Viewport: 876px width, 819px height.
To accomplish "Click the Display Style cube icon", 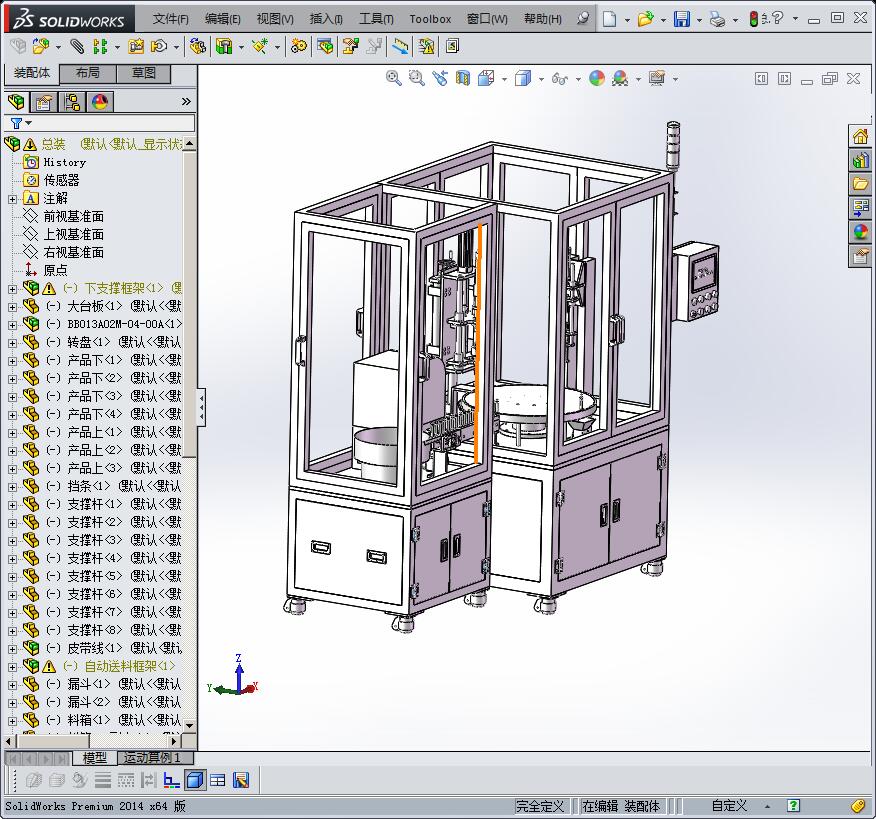I will coord(523,78).
